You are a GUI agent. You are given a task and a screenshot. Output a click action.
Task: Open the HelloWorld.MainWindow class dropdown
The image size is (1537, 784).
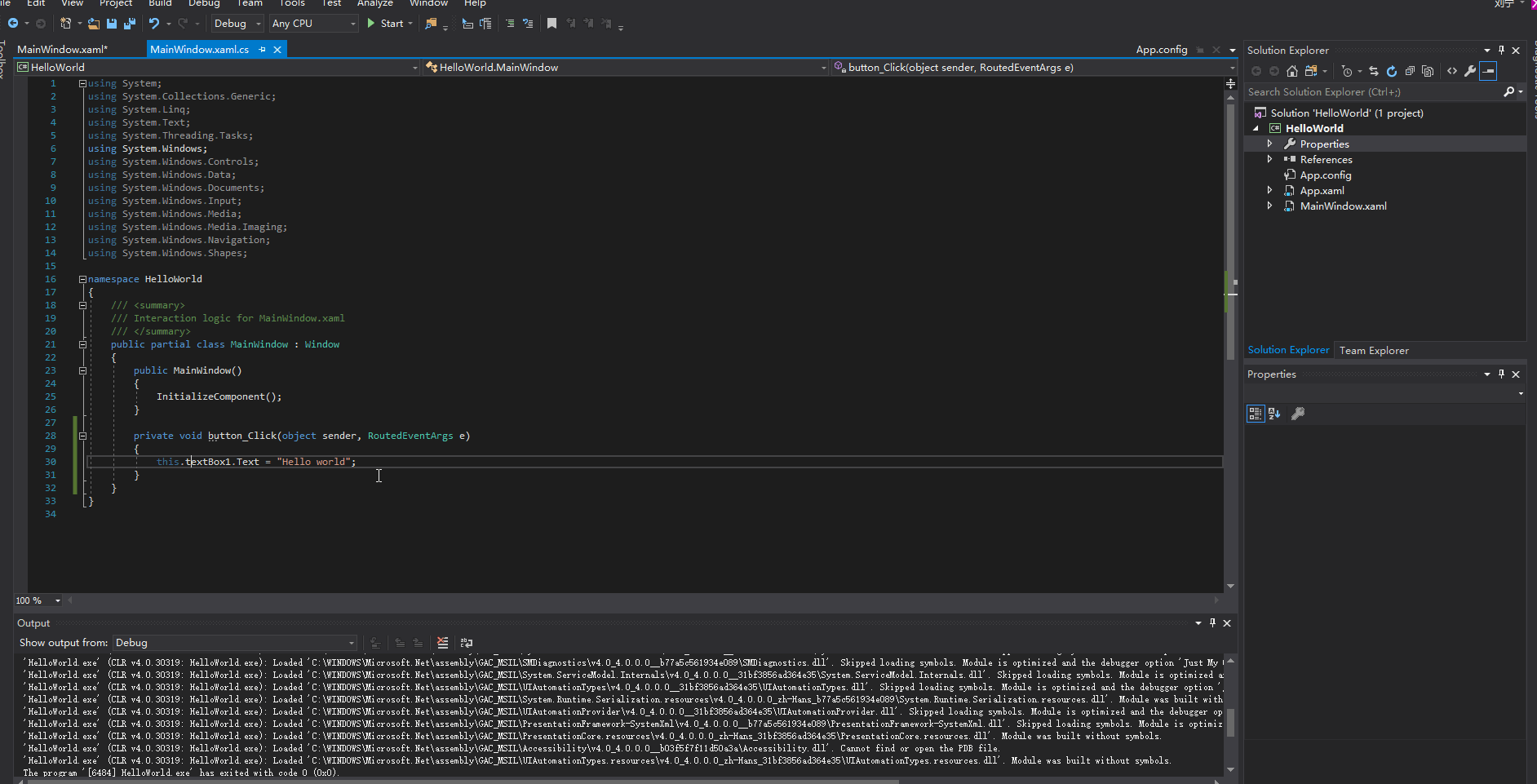[x=626, y=68]
